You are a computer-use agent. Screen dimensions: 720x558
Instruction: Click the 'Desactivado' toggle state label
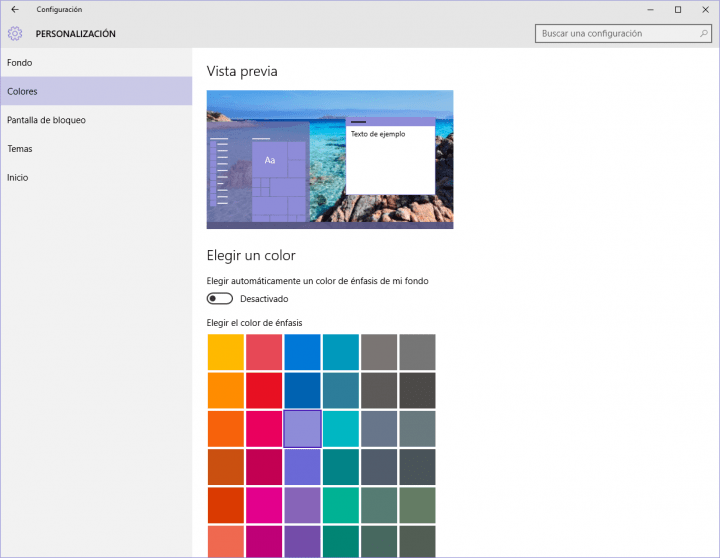pos(264,299)
